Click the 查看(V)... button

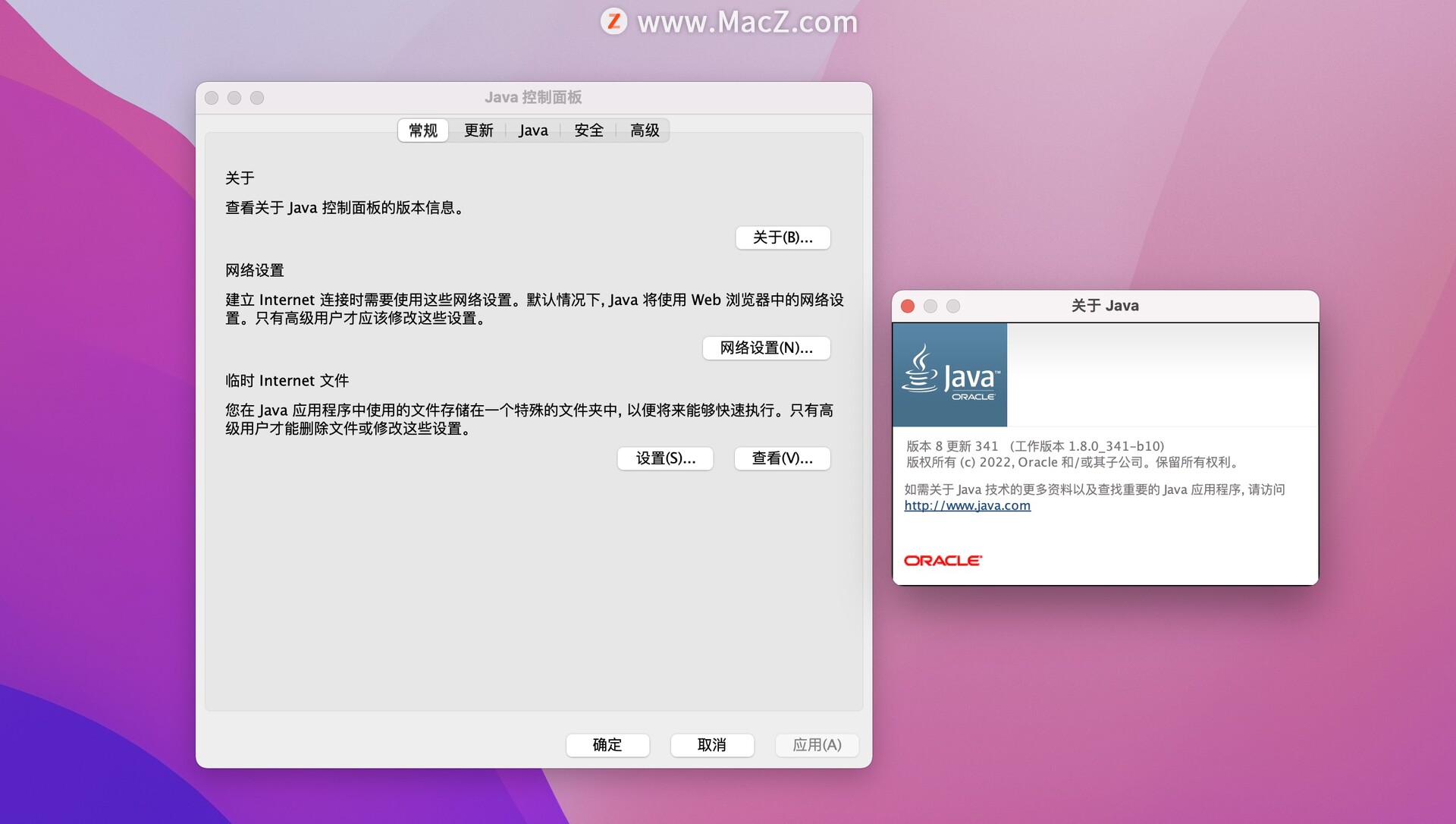coord(782,458)
